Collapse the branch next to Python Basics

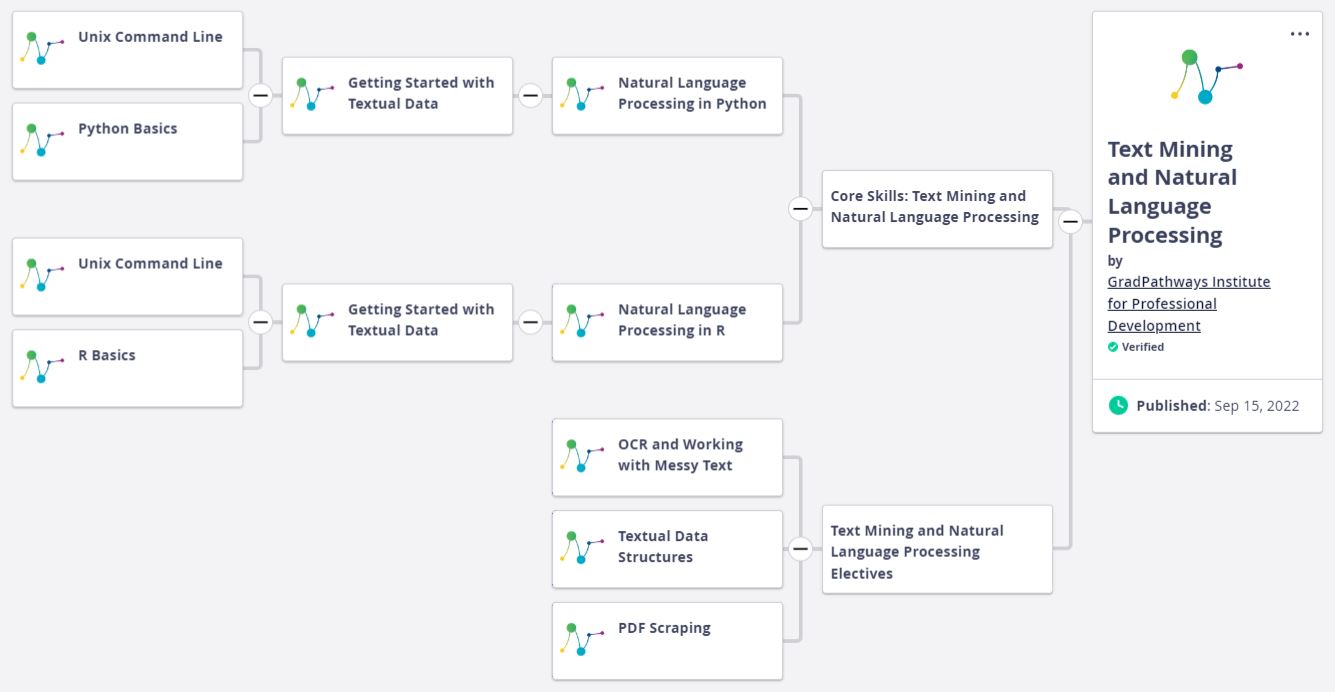pos(260,95)
